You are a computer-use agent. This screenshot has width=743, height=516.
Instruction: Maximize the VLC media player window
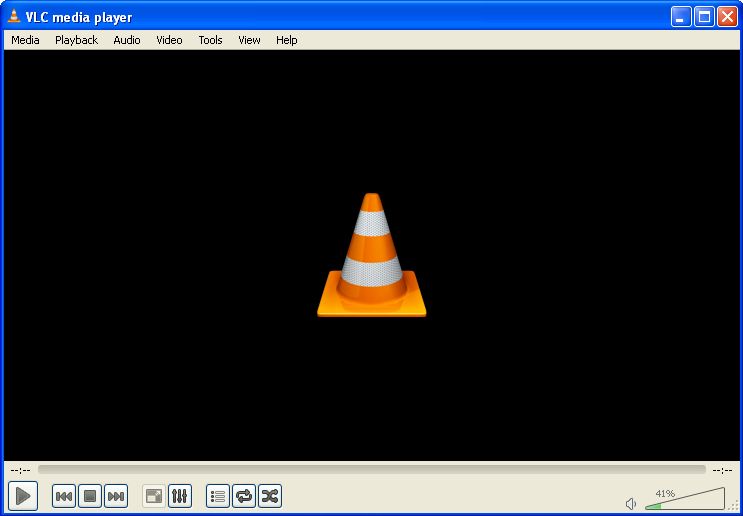pyautogui.click(x=705, y=17)
